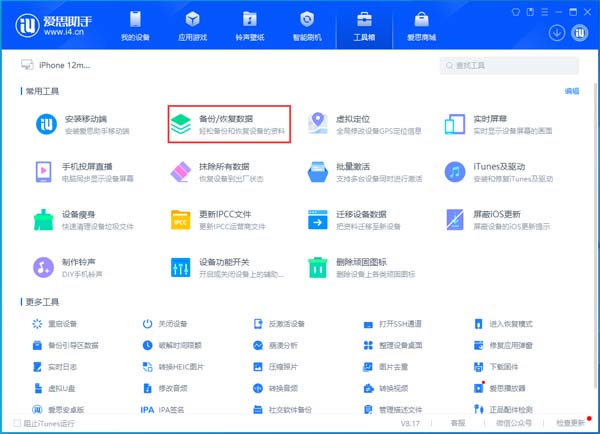Open the 设备功能开关 sliders icon
This screenshot has height=434, width=600.
[x=180, y=267]
